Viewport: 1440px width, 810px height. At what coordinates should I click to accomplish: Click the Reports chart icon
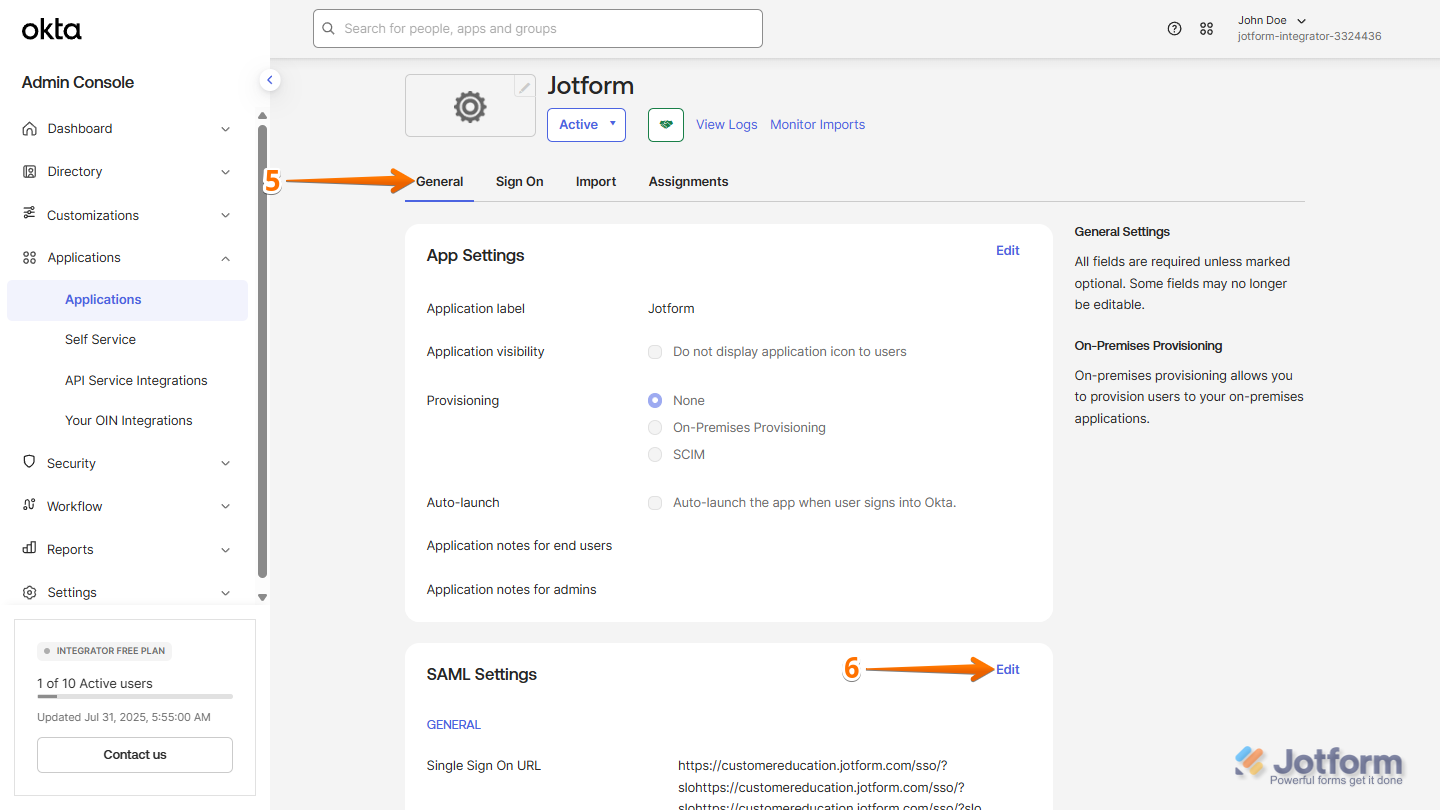point(29,549)
